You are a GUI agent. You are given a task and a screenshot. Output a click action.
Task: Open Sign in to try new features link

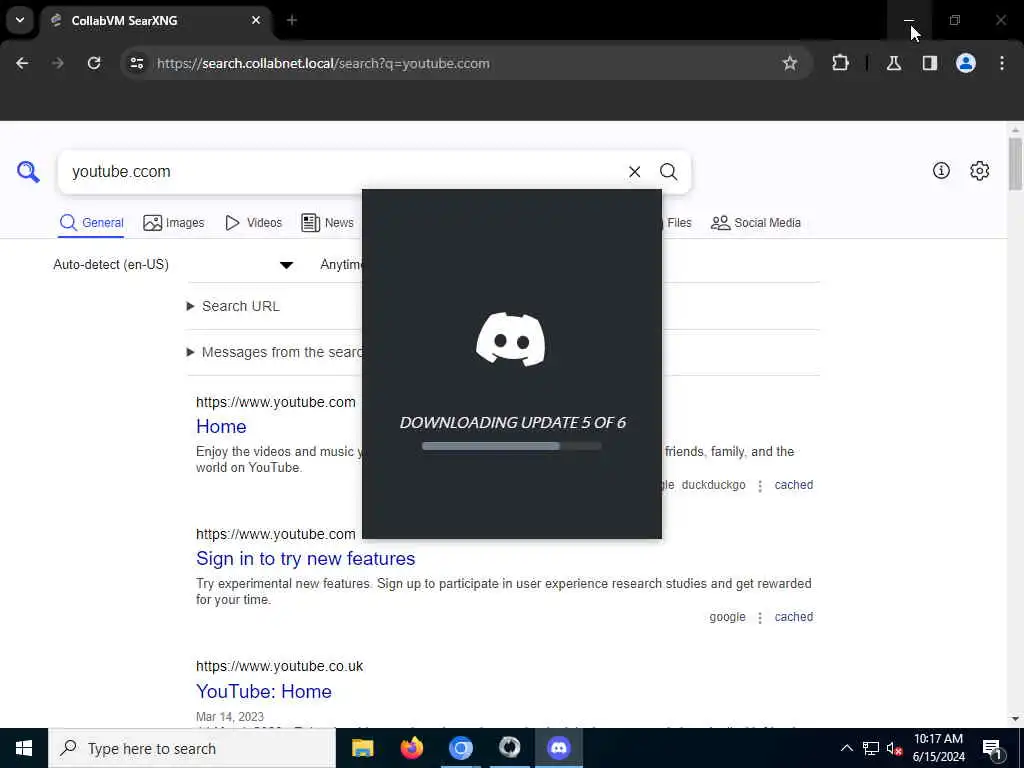(306, 558)
